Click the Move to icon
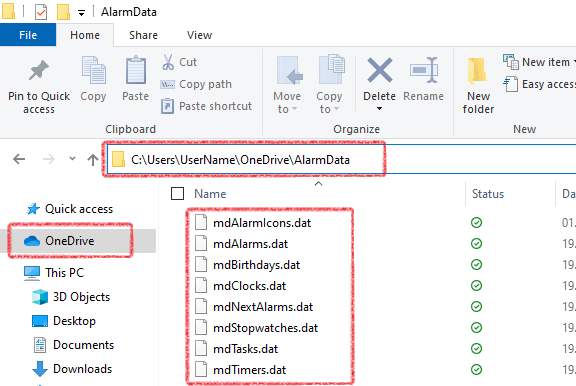576x386 pixels. (289, 70)
